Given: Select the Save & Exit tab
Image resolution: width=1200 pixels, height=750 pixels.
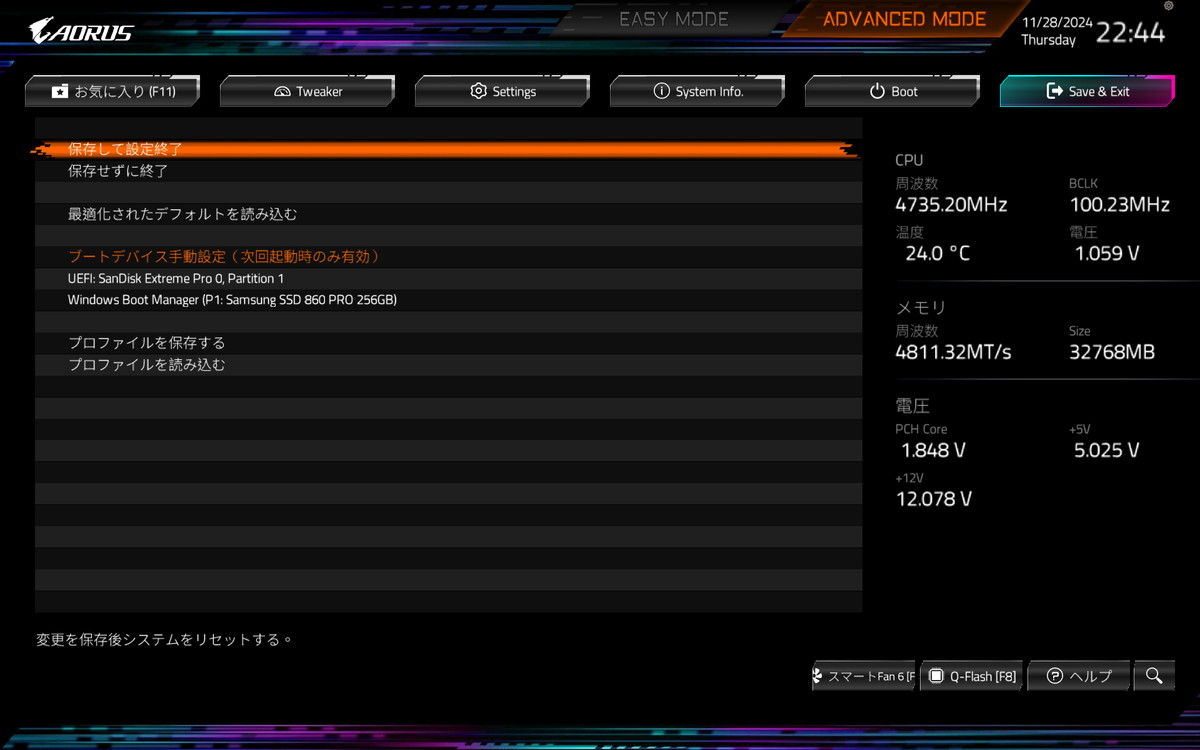Looking at the screenshot, I should tap(1088, 91).
